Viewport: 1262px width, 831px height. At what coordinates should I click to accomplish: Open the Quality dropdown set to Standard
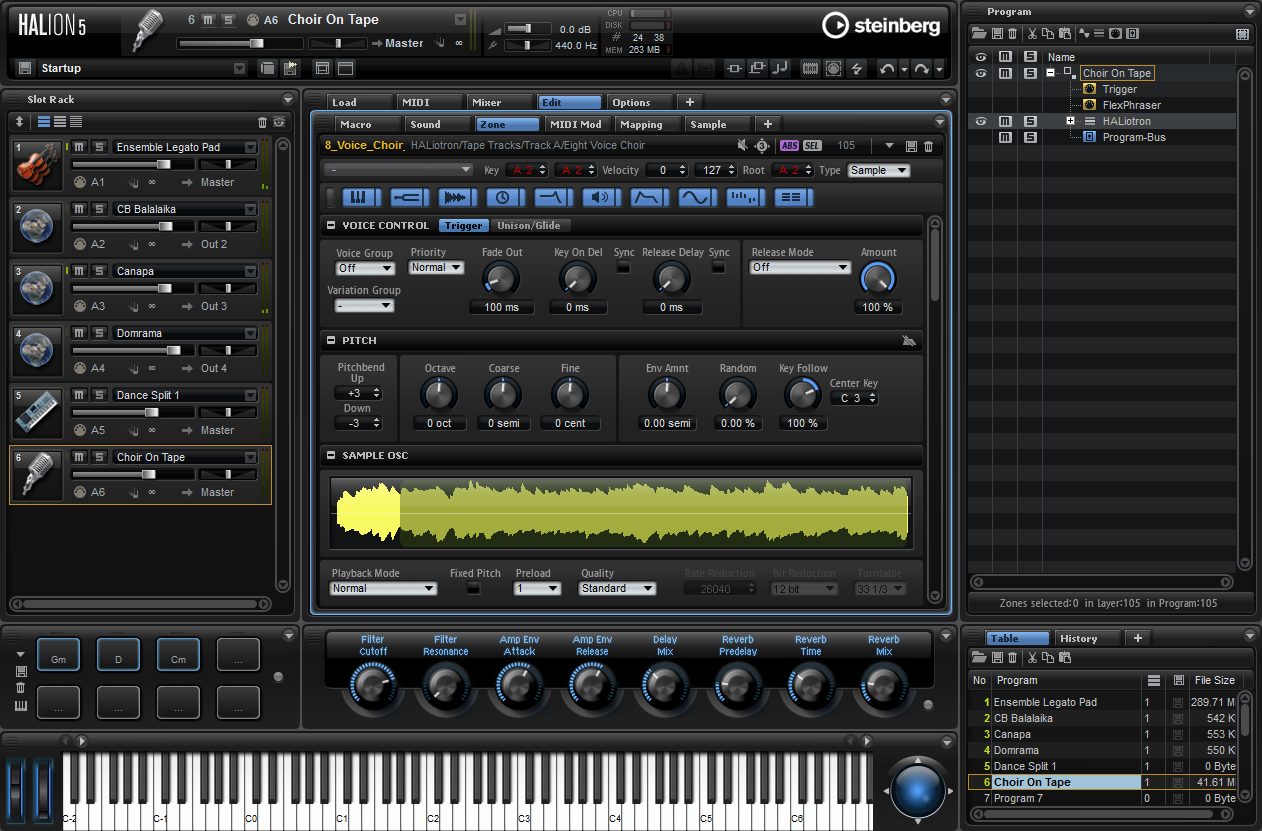(617, 589)
